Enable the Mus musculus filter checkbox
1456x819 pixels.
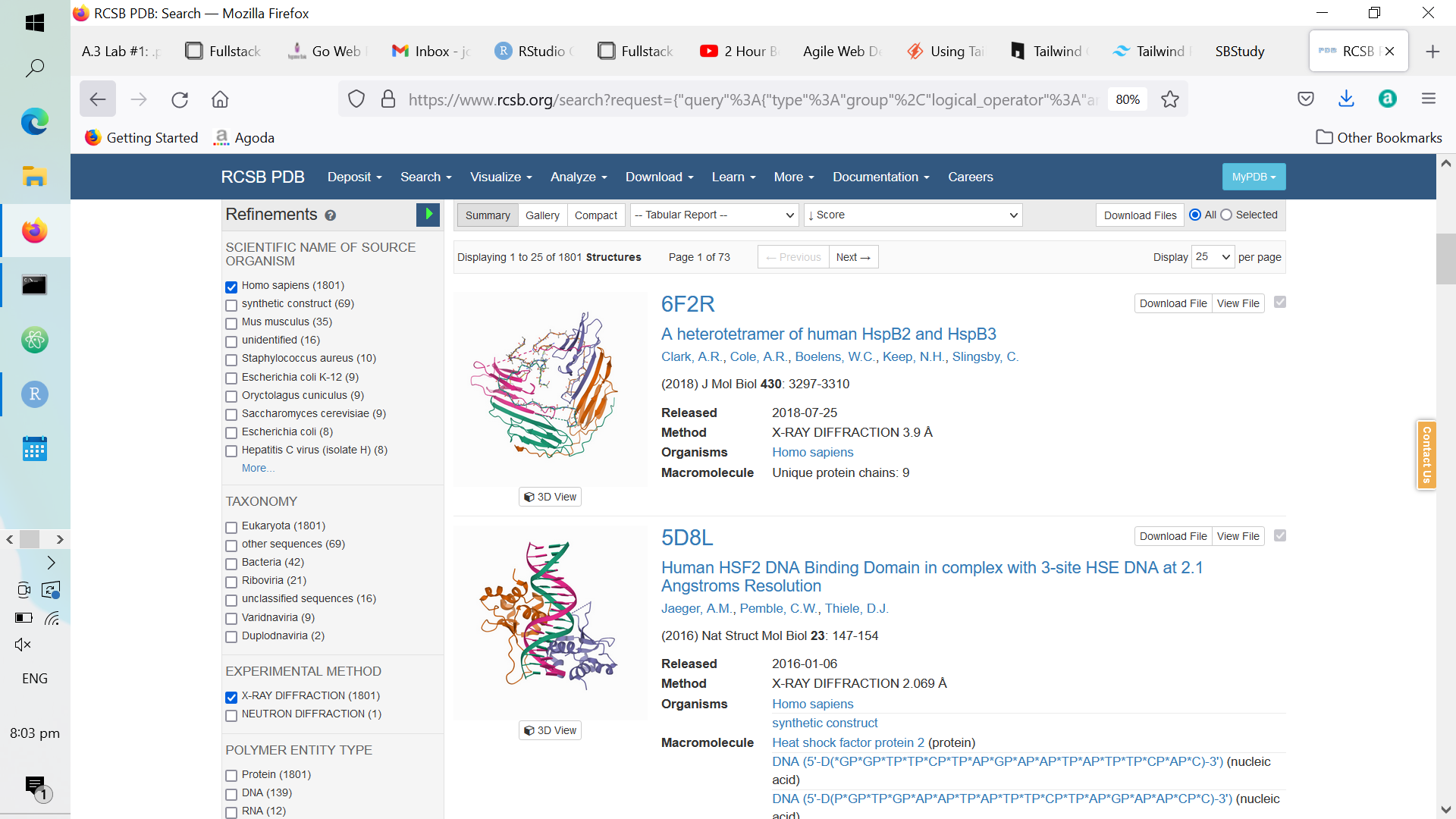[x=231, y=324]
